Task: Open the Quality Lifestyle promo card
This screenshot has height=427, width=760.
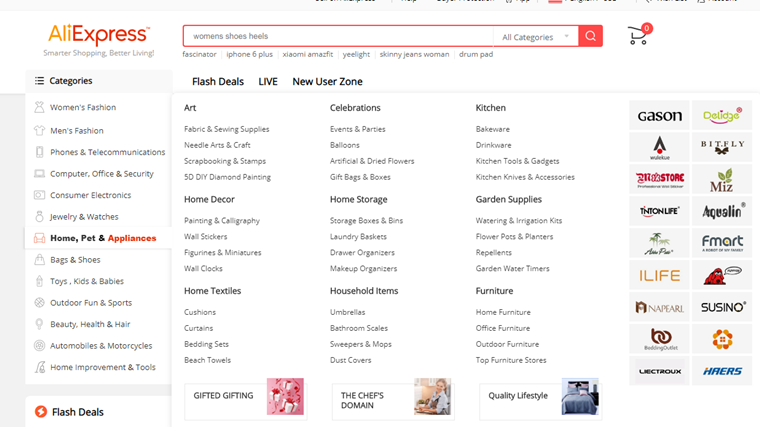Action: pyautogui.click(x=540, y=398)
